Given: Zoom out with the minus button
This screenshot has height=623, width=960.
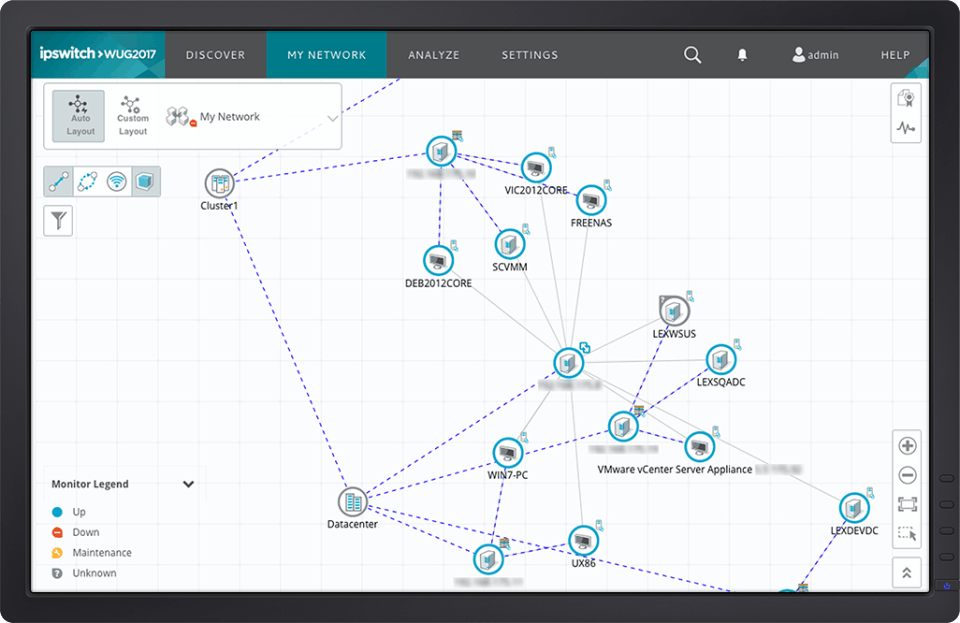Looking at the screenshot, I should tap(907, 475).
